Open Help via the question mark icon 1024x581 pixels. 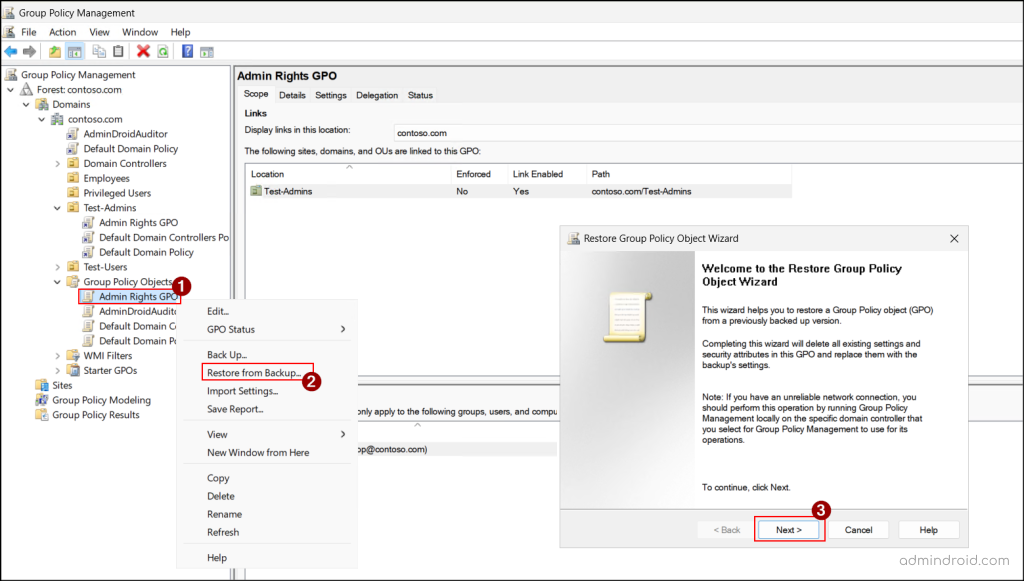tap(188, 51)
